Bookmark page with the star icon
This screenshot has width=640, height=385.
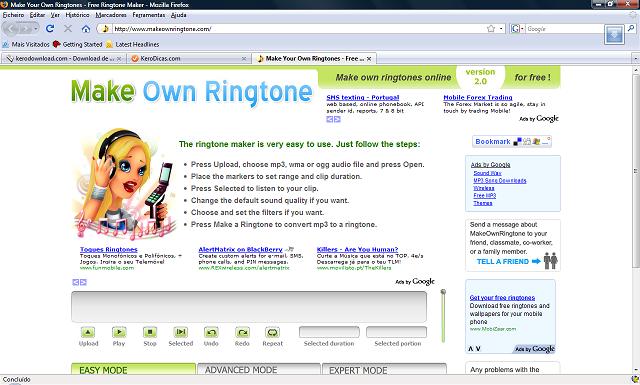point(491,29)
